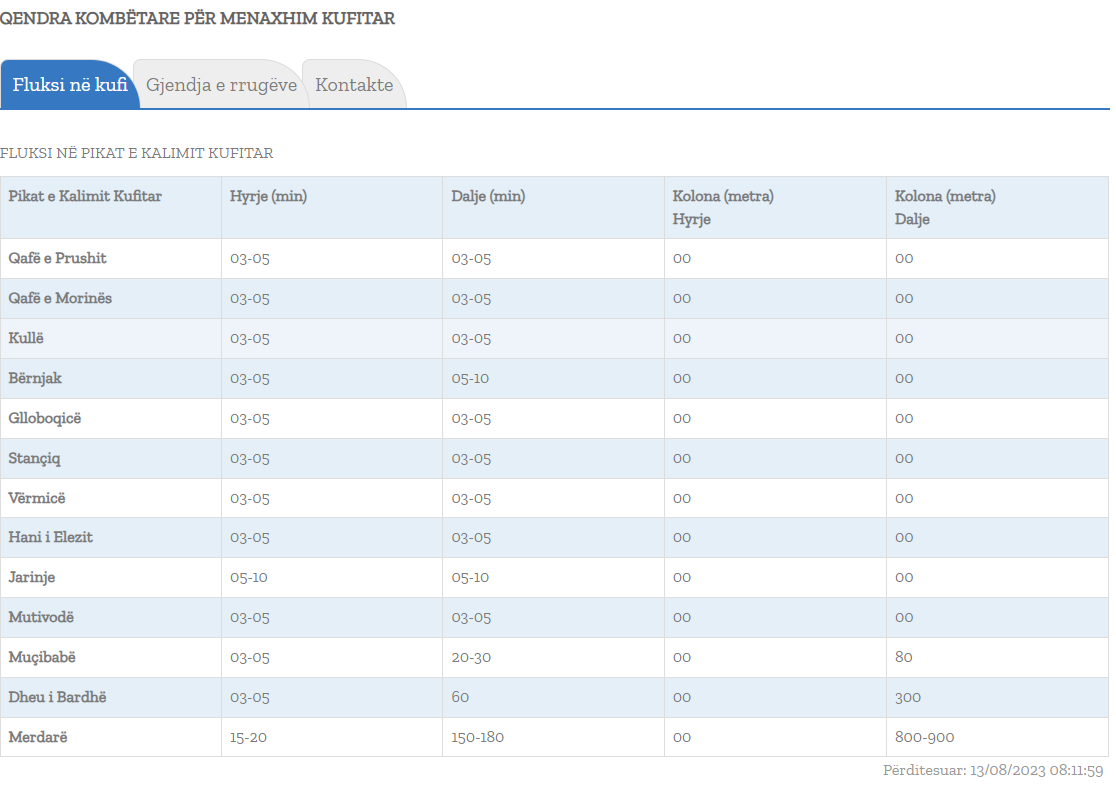The height and width of the screenshot is (795, 1116).
Task: Click Bërnjak exit time cell 05-10
Action: [x=470, y=378]
